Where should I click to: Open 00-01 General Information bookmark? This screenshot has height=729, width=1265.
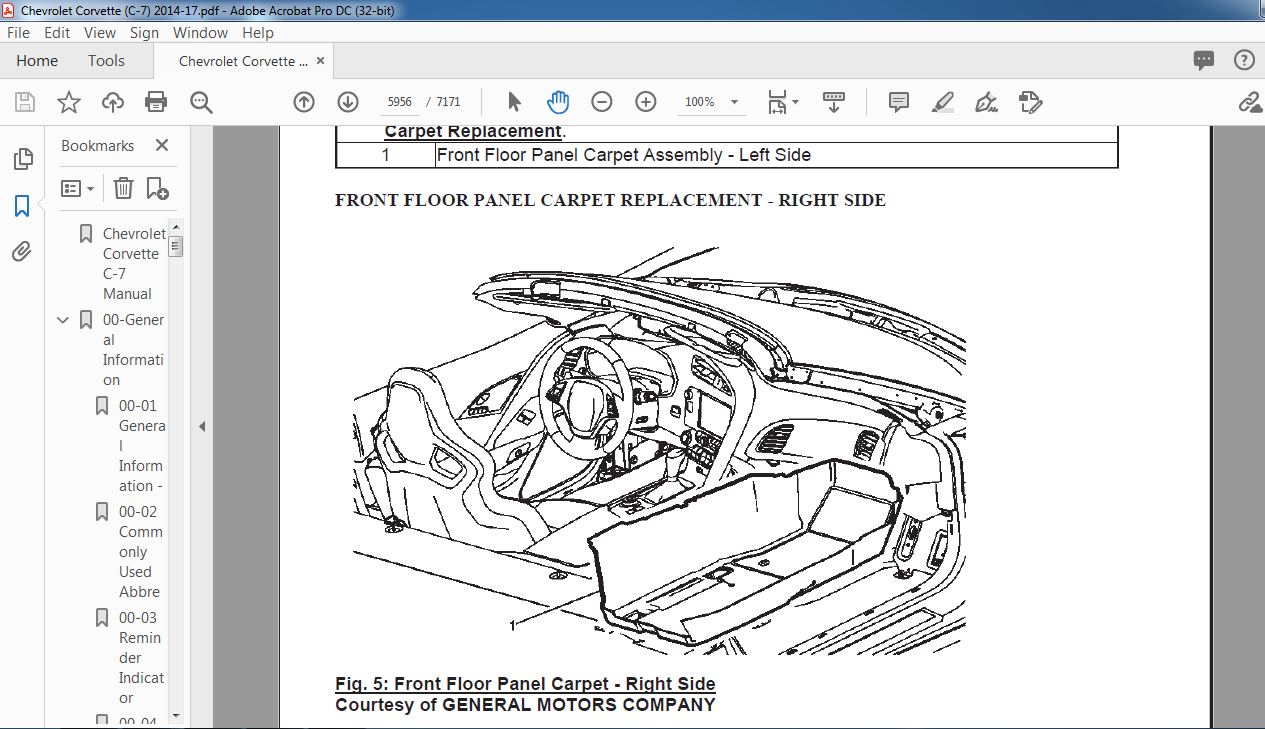[x=141, y=445]
